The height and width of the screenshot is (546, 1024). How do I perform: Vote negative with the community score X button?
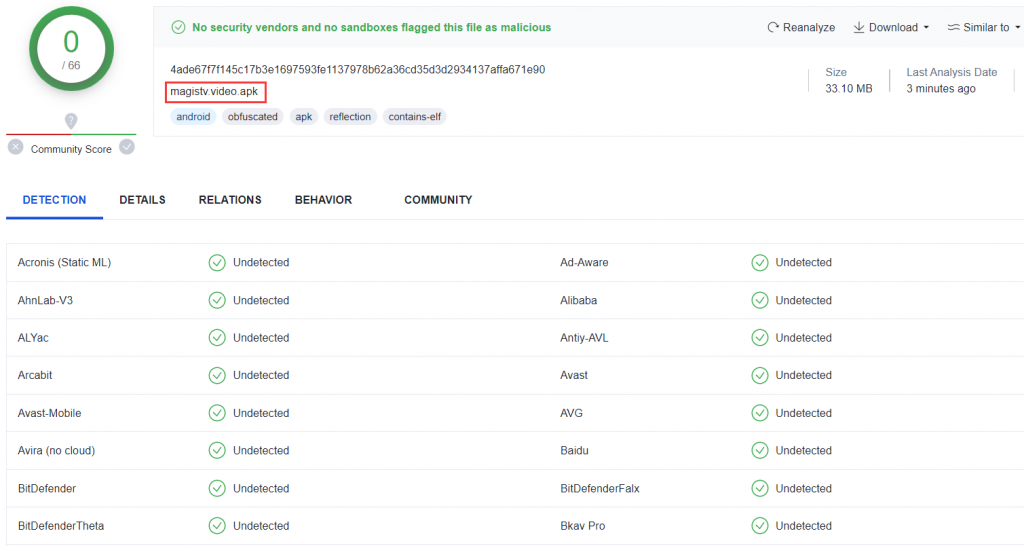coord(16,148)
